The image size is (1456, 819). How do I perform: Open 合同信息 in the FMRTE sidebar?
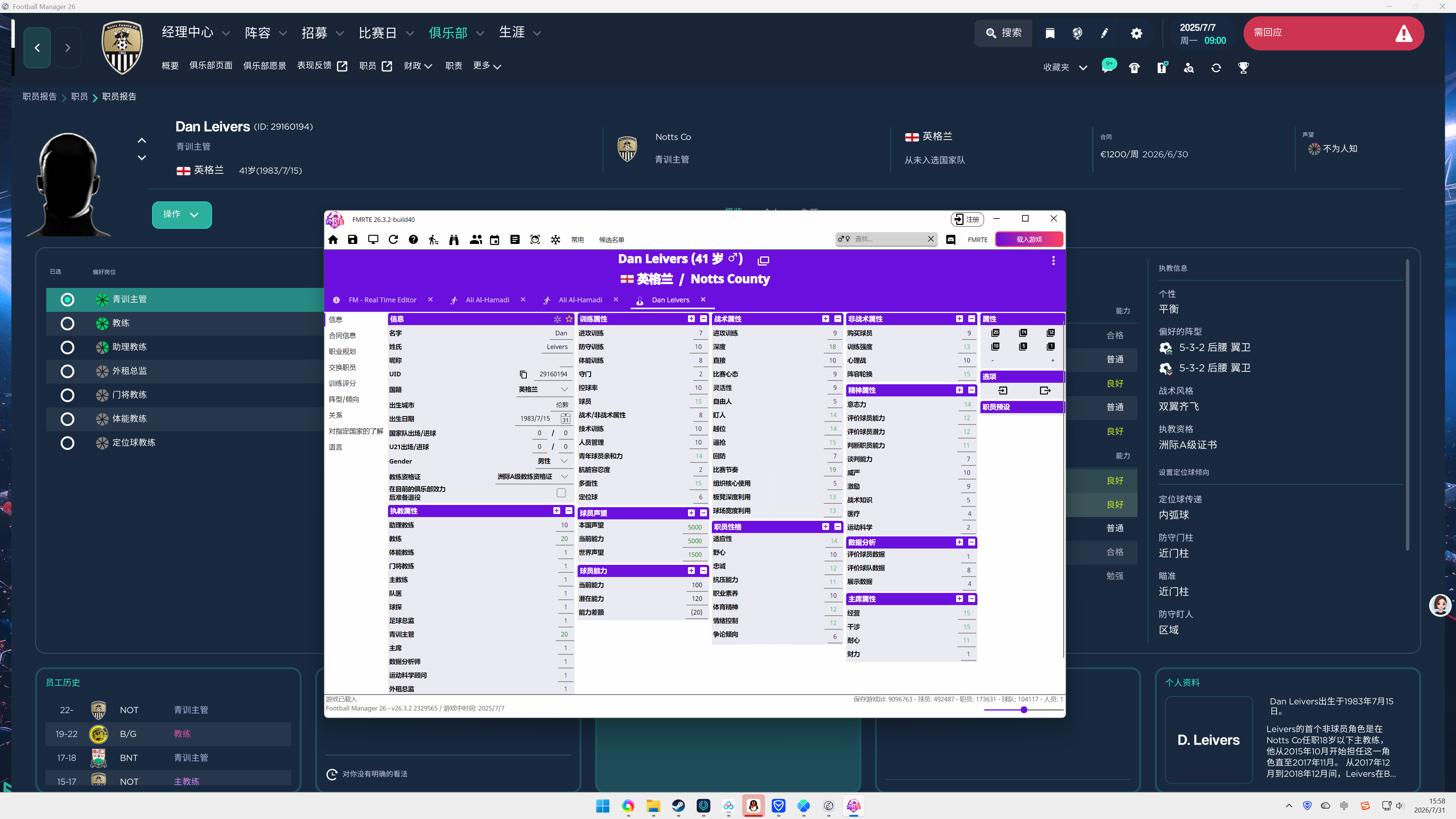click(342, 336)
